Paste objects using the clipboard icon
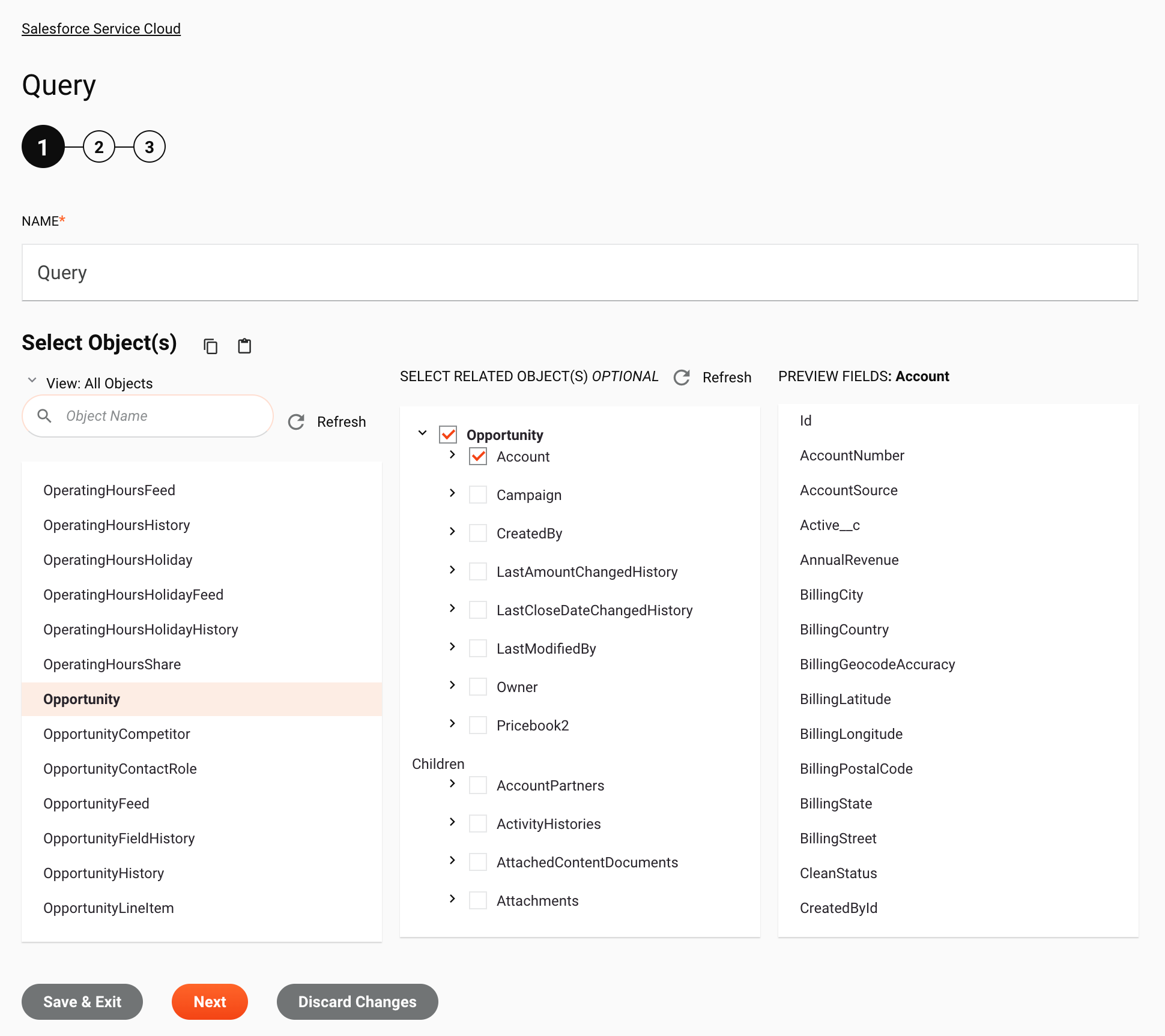Image resolution: width=1165 pixels, height=1036 pixels. coord(244,346)
